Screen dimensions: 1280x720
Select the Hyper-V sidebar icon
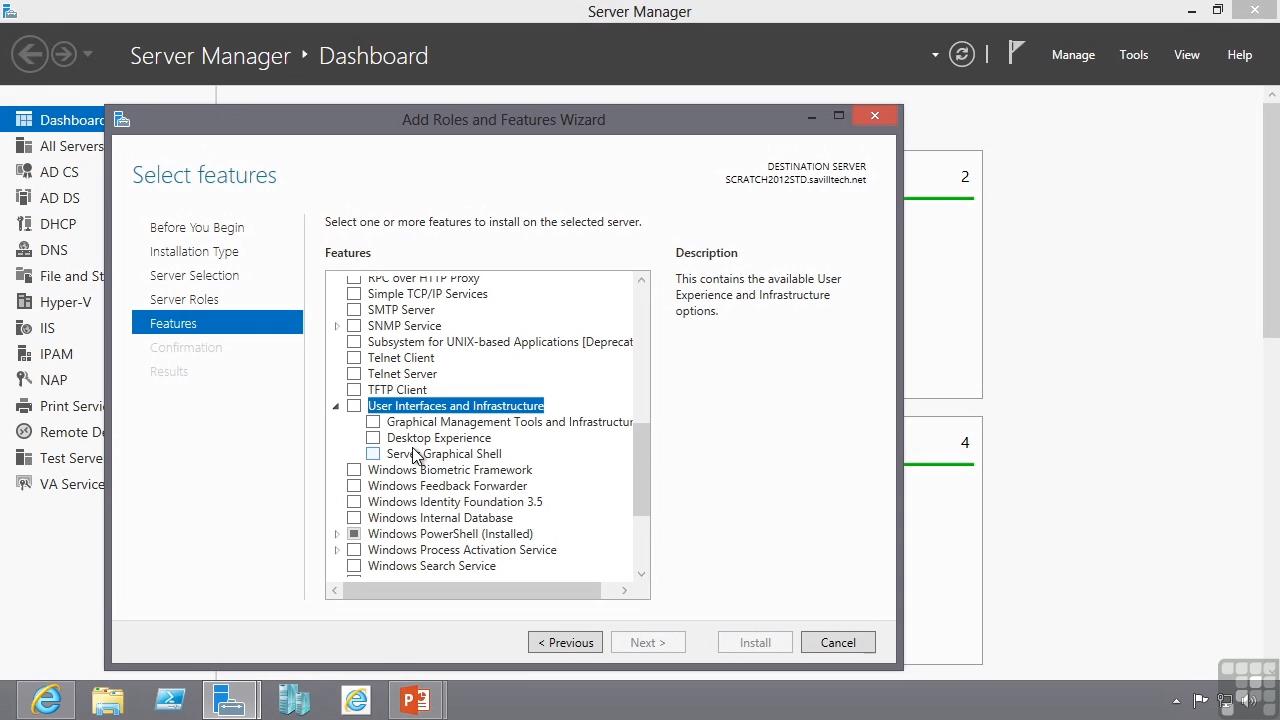[x=24, y=302]
